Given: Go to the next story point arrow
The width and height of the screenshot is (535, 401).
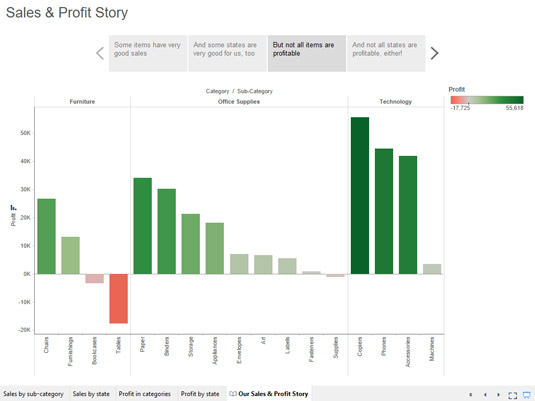Looking at the screenshot, I should tap(434, 53).
